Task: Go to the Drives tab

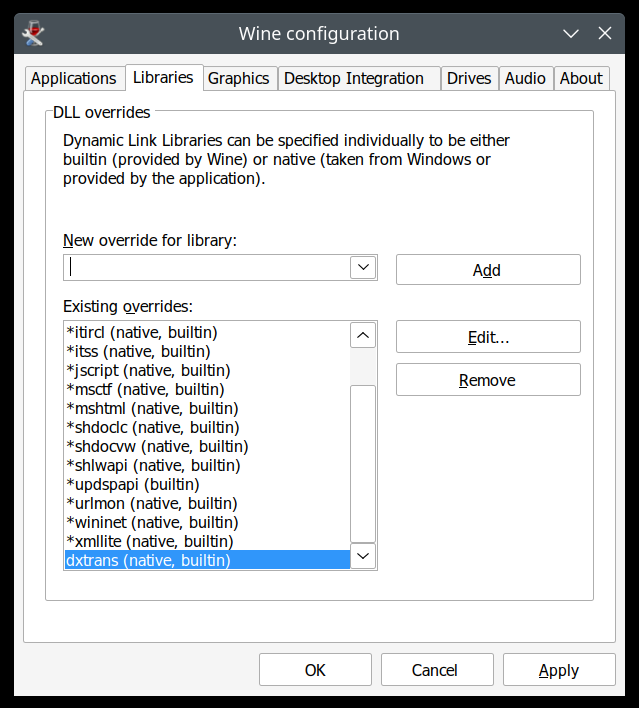Action: (x=469, y=79)
